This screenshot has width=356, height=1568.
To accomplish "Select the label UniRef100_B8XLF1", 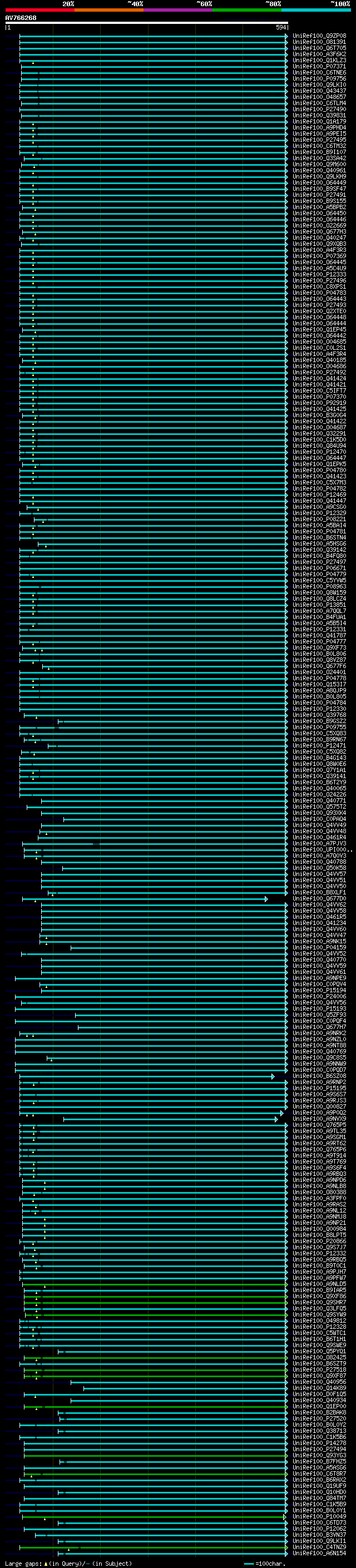I will 319,892.
